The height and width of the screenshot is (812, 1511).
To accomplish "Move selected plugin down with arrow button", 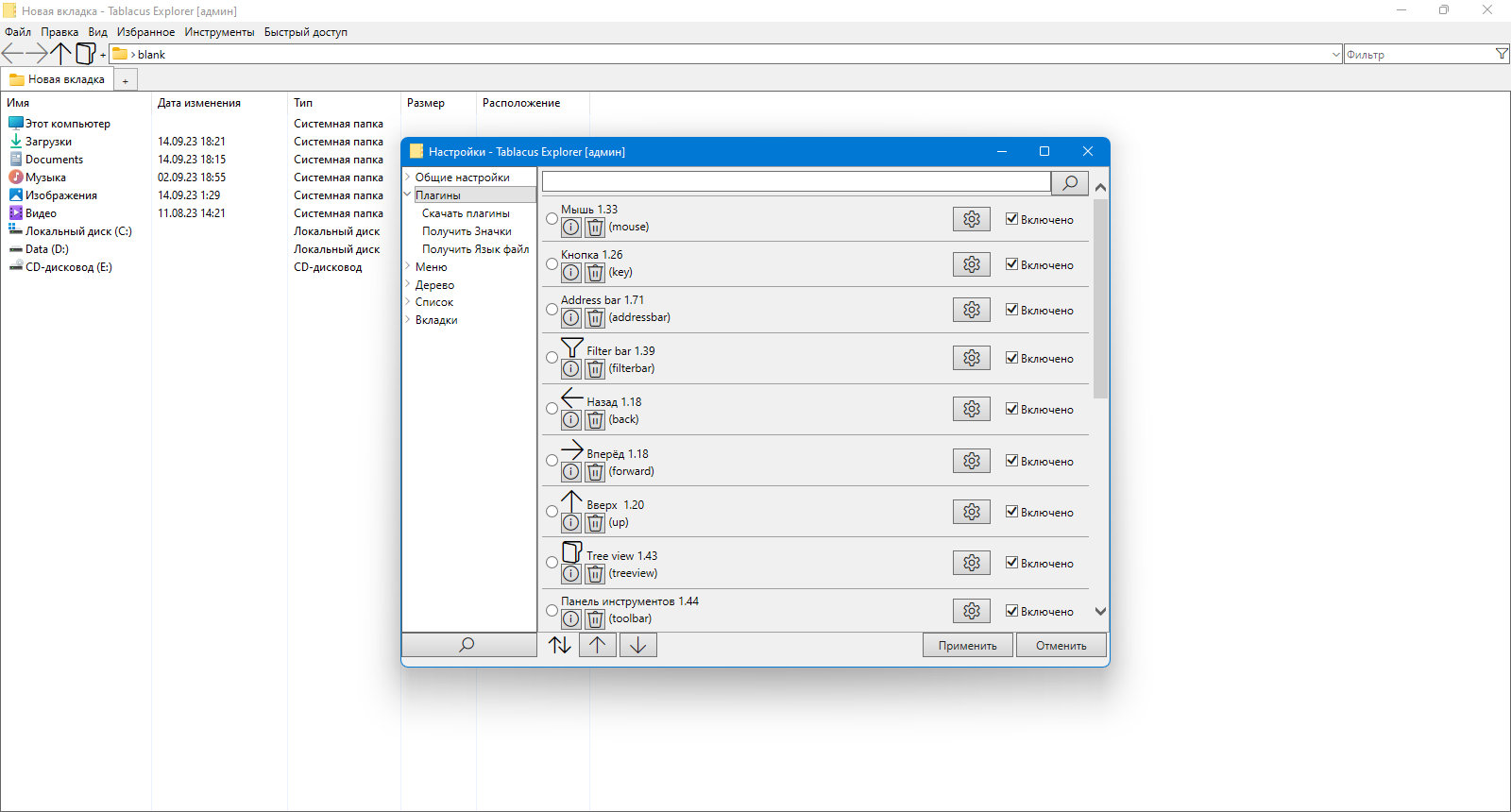I will [637, 645].
